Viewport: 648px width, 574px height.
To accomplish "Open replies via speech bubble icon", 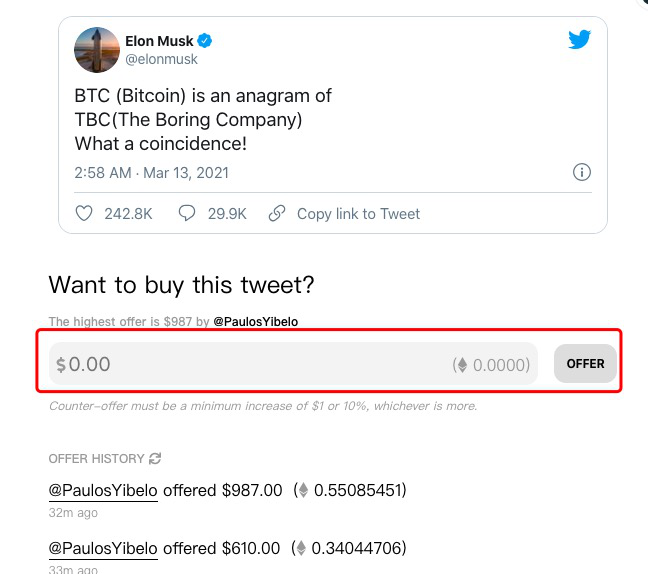I will (x=187, y=213).
